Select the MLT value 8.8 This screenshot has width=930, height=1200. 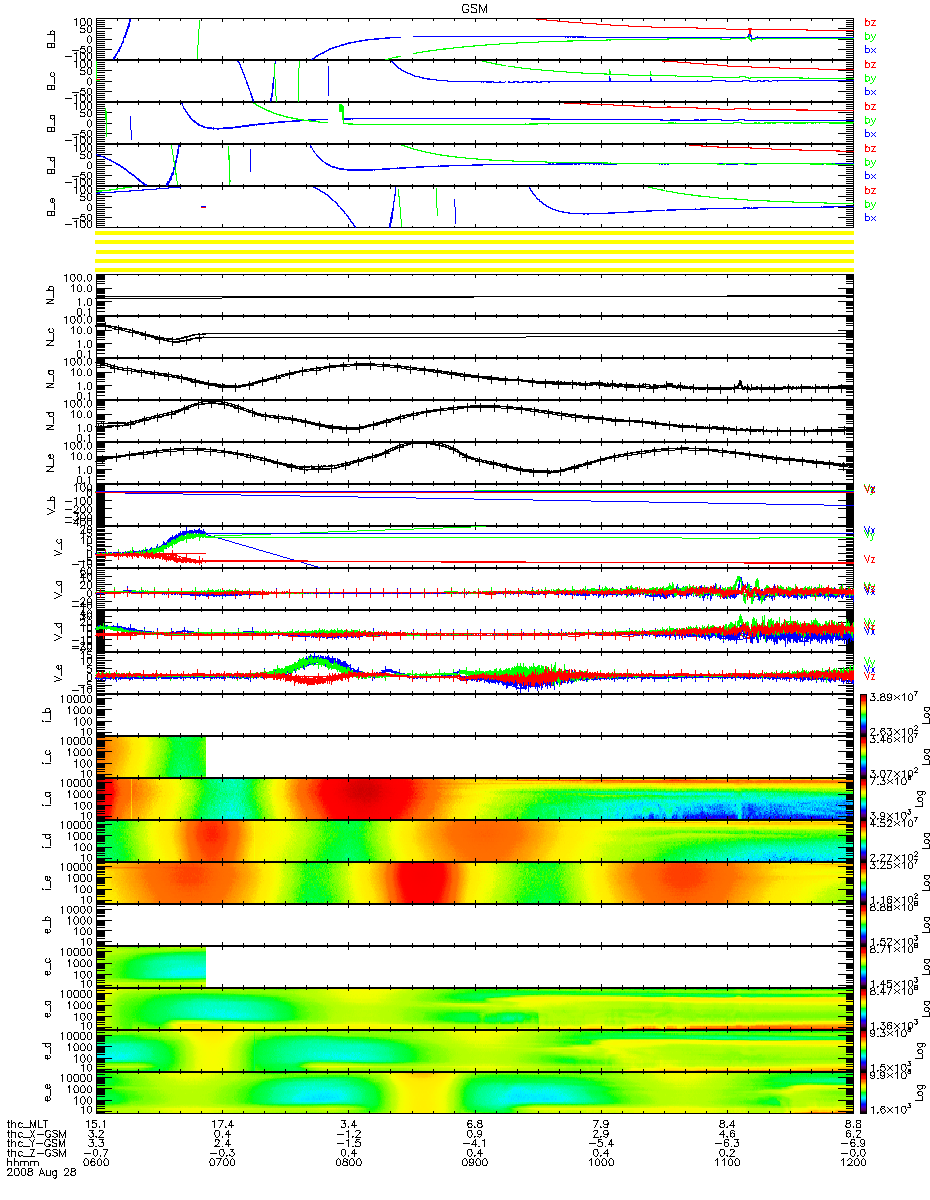pos(852,1124)
